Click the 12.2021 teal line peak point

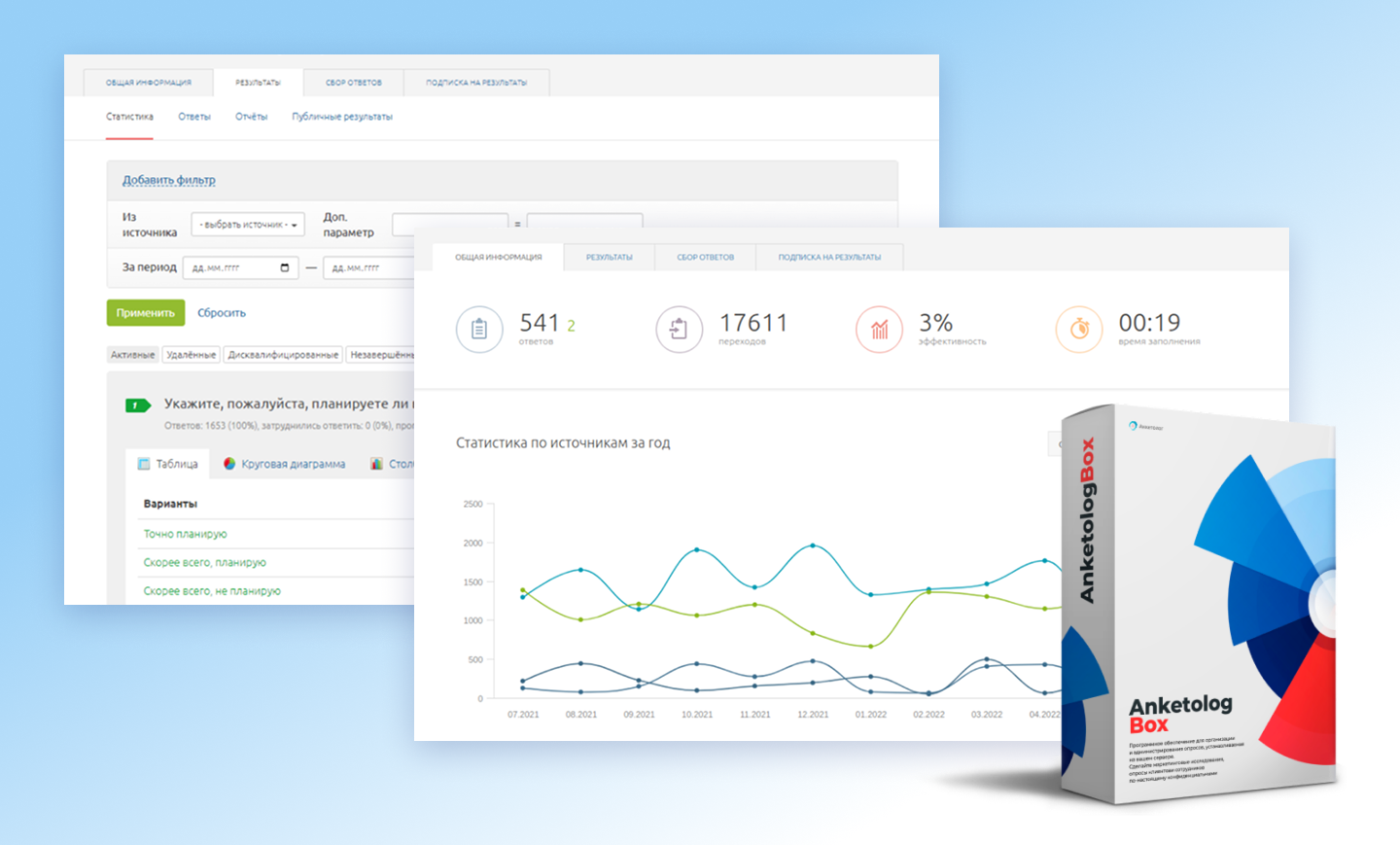click(813, 546)
